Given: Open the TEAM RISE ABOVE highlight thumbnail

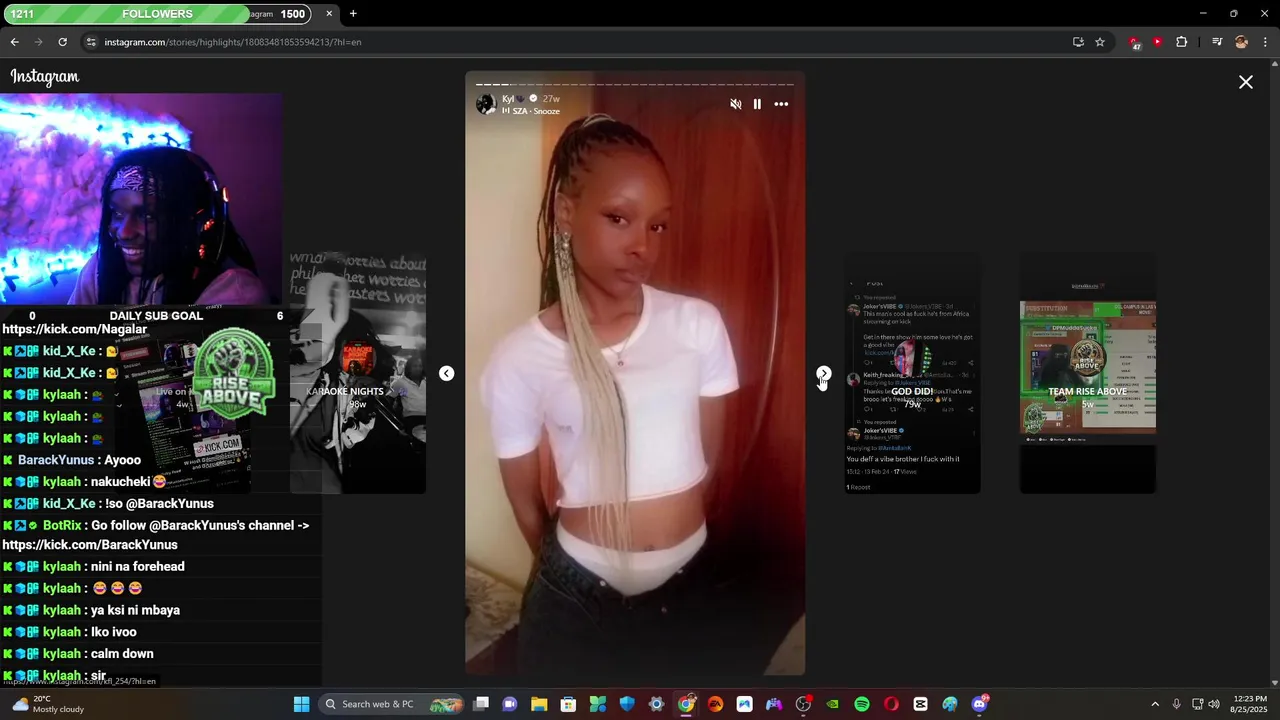Looking at the screenshot, I should coord(1088,373).
